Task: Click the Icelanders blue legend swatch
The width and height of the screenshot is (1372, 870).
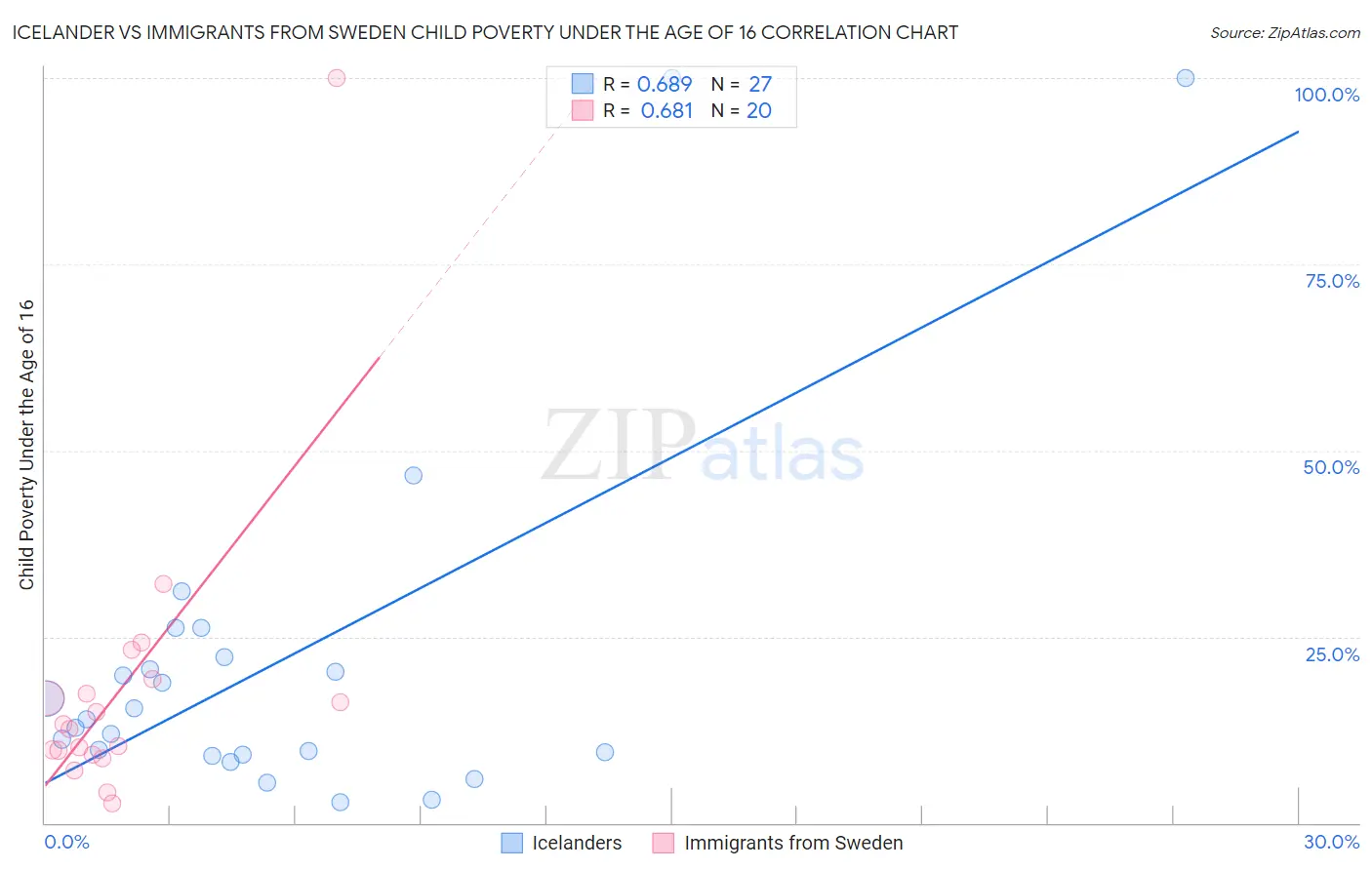Action: pyautogui.click(x=511, y=843)
